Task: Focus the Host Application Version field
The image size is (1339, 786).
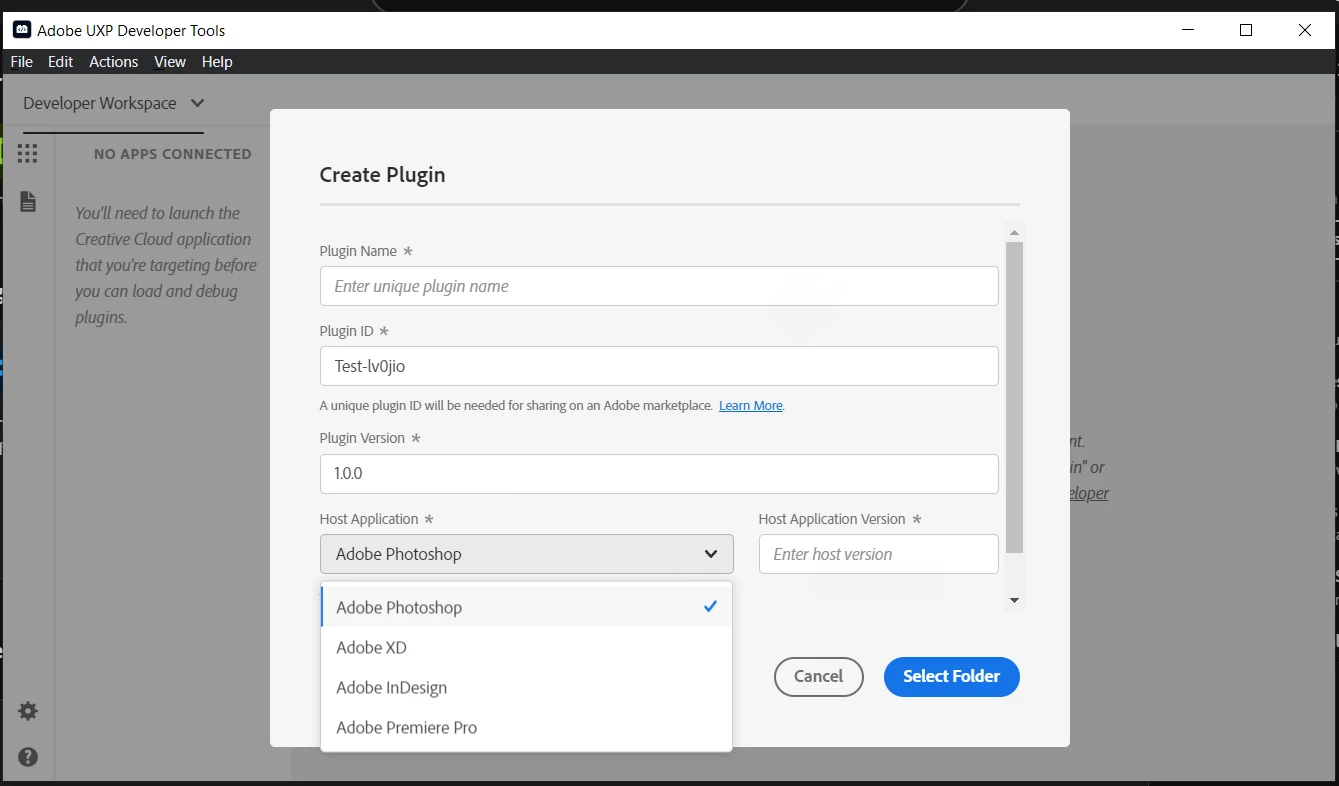Action: point(879,554)
